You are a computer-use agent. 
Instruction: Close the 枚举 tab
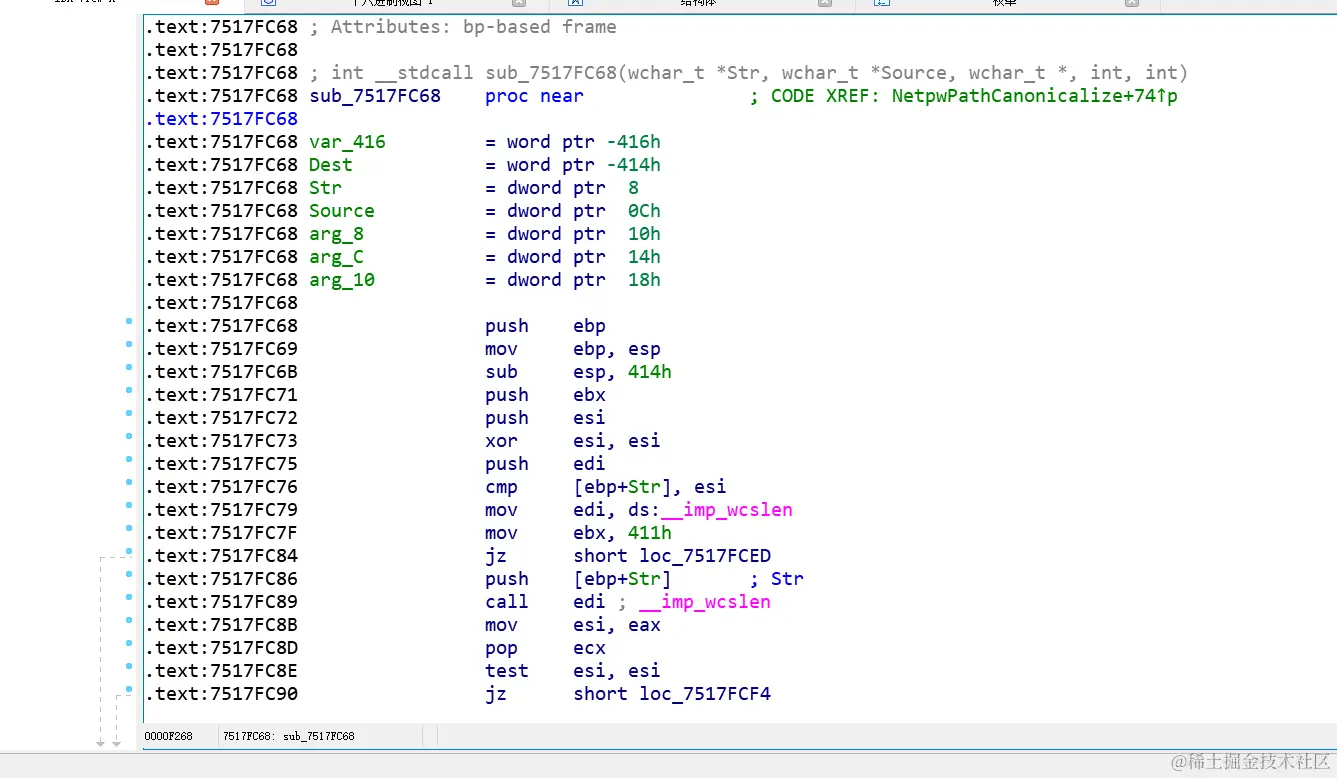[1132, 3]
